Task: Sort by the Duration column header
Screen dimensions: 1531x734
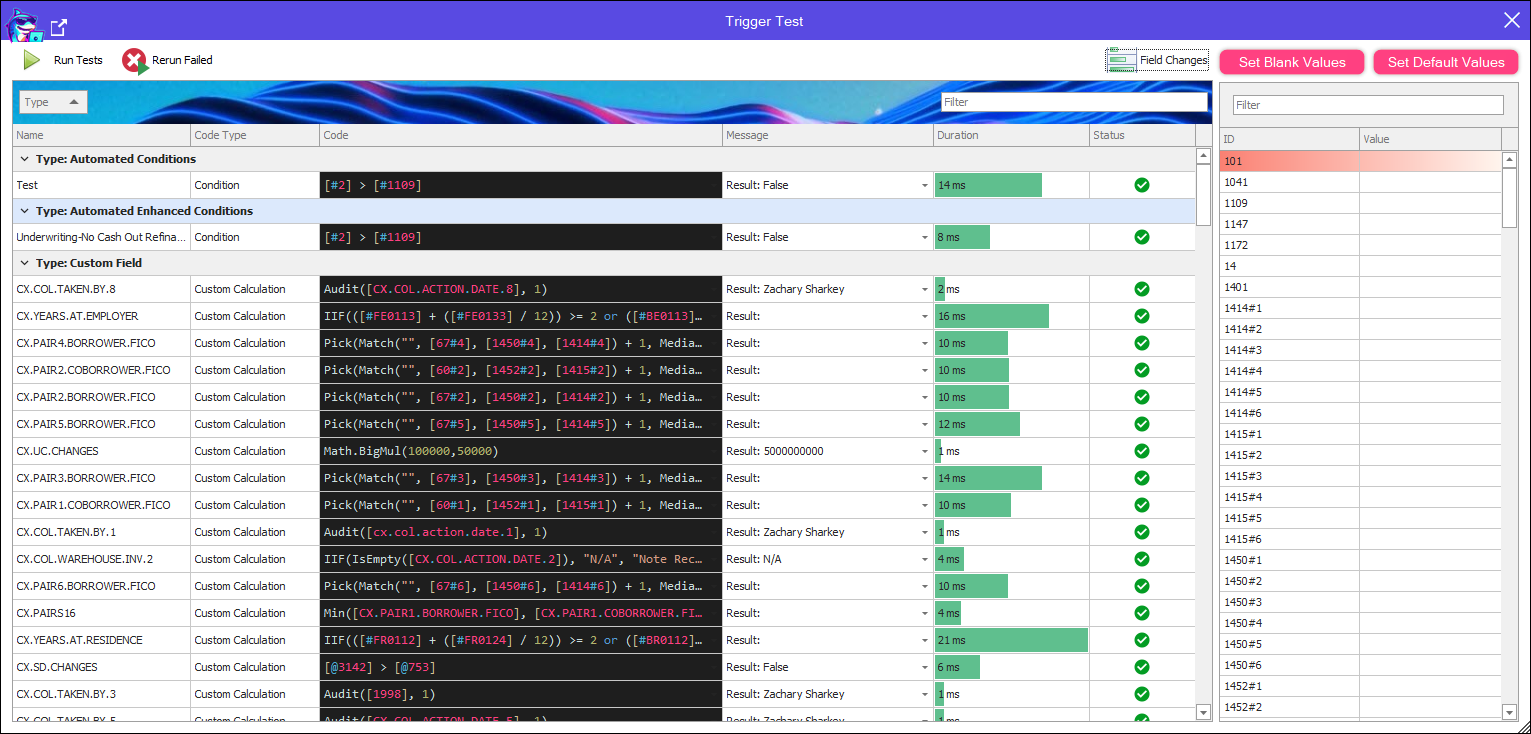Action: tap(1010, 135)
